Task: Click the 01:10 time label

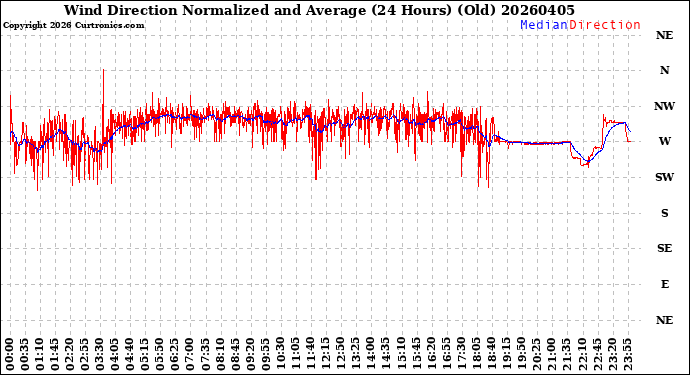Action: point(40,354)
